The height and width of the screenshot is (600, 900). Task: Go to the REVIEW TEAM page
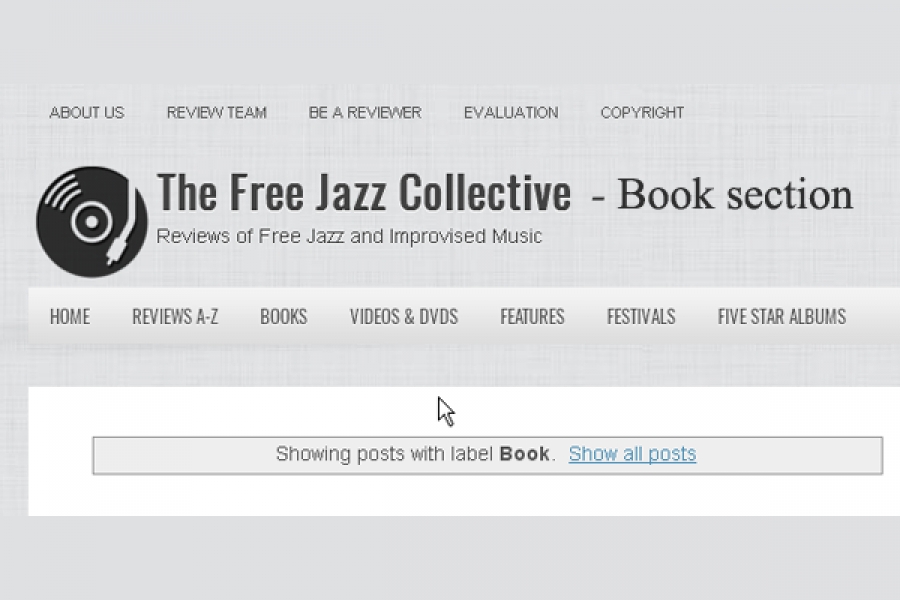(x=216, y=113)
